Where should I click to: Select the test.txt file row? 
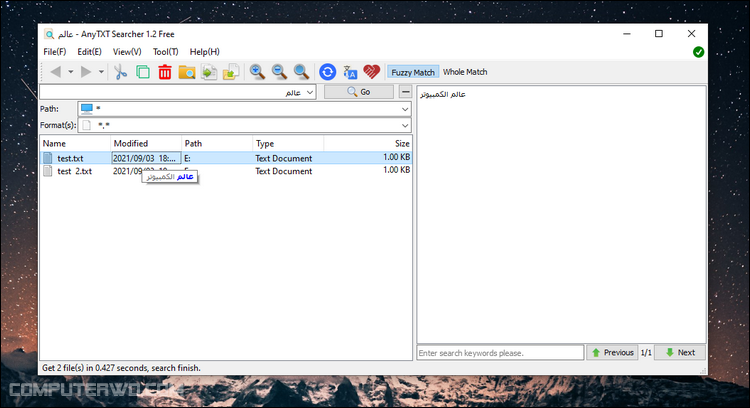226,158
